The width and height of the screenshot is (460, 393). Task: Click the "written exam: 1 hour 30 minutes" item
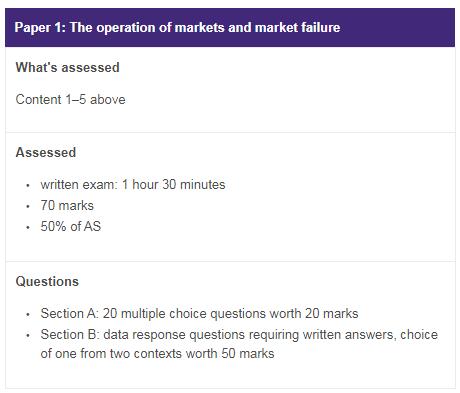point(133,184)
